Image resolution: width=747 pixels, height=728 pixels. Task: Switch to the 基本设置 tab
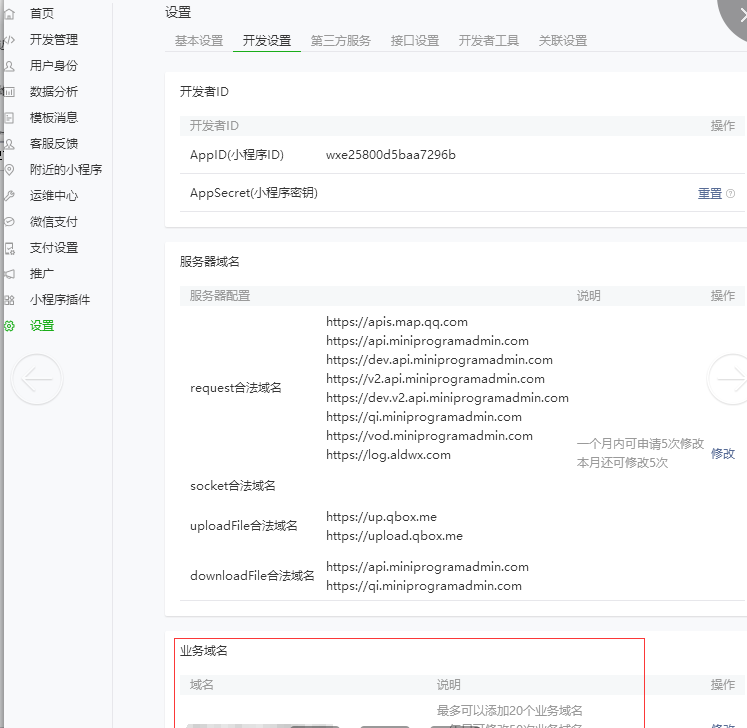tap(199, 41)
